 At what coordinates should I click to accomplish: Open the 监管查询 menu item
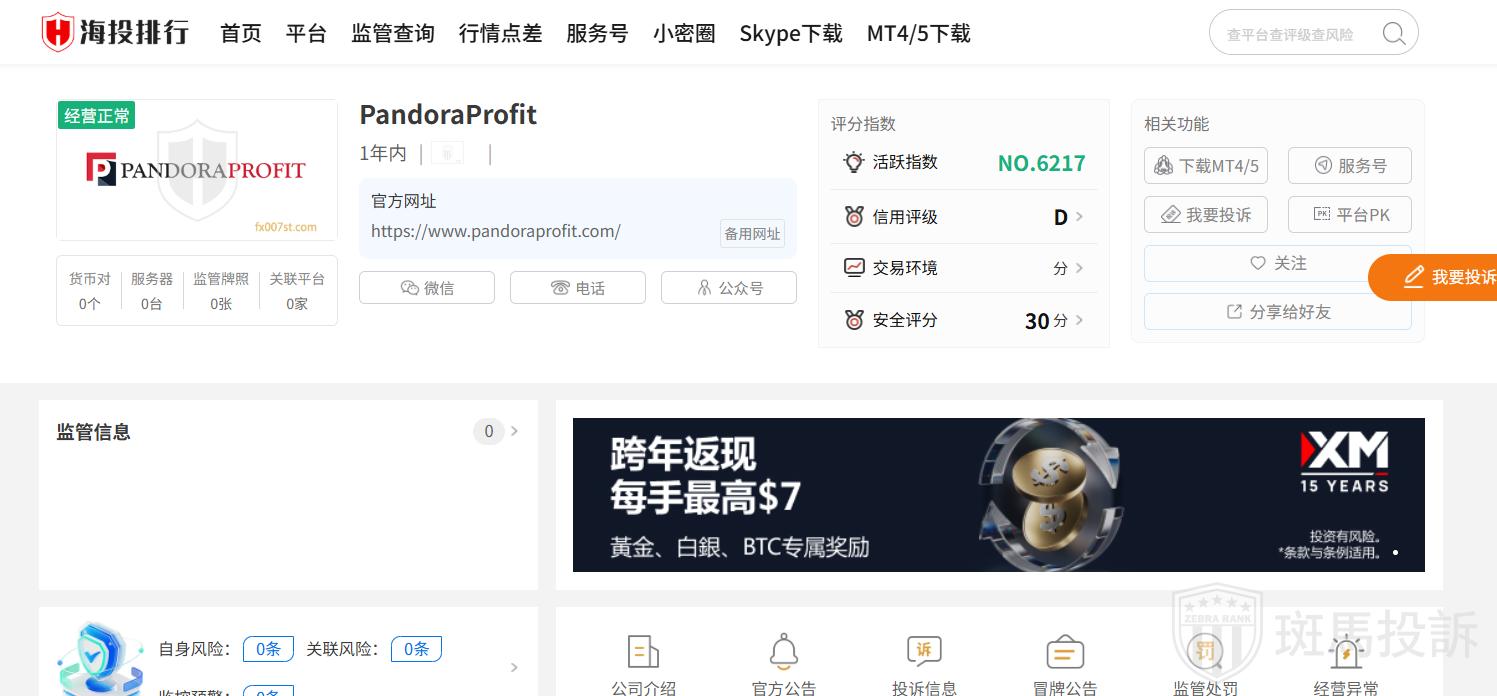[x=393, y=33]
